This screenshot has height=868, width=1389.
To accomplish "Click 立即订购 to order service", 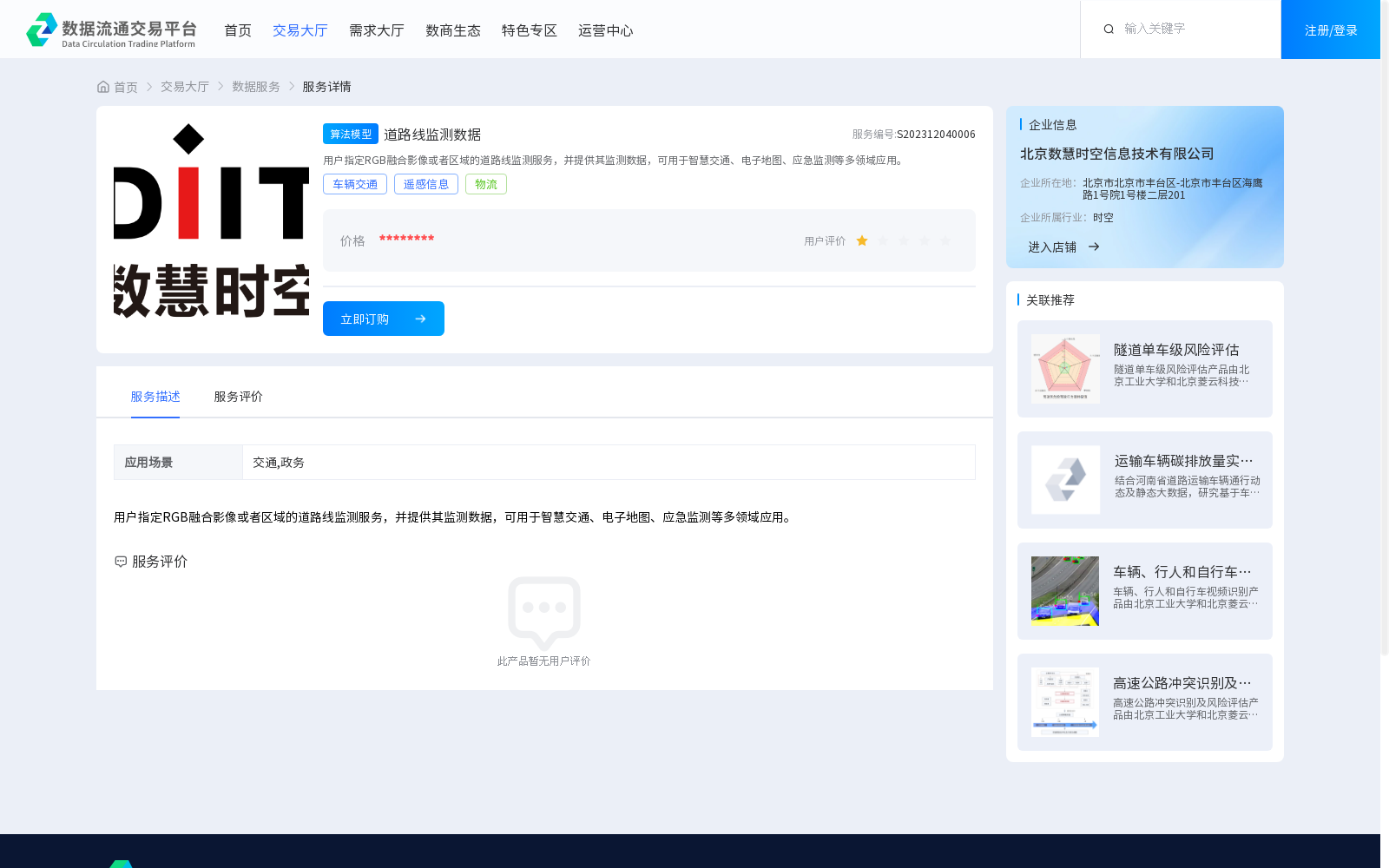I will 384,319.
